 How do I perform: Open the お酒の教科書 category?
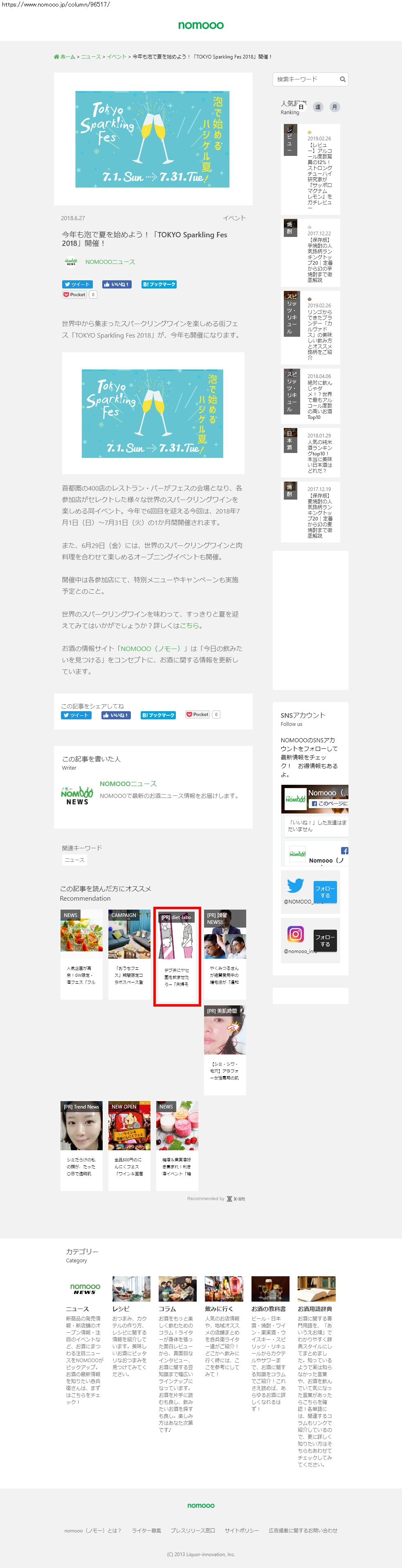coord(270,1344)
